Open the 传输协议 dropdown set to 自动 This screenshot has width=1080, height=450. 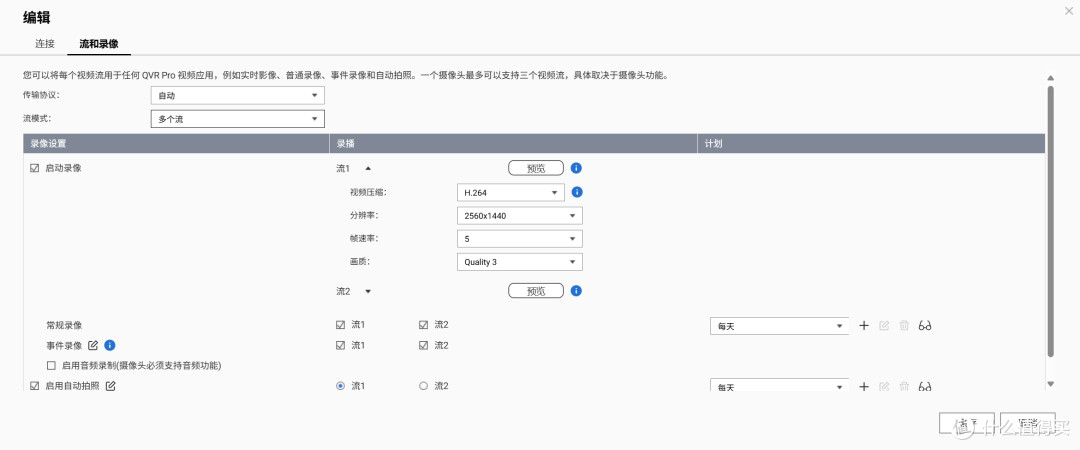[238, 96]
